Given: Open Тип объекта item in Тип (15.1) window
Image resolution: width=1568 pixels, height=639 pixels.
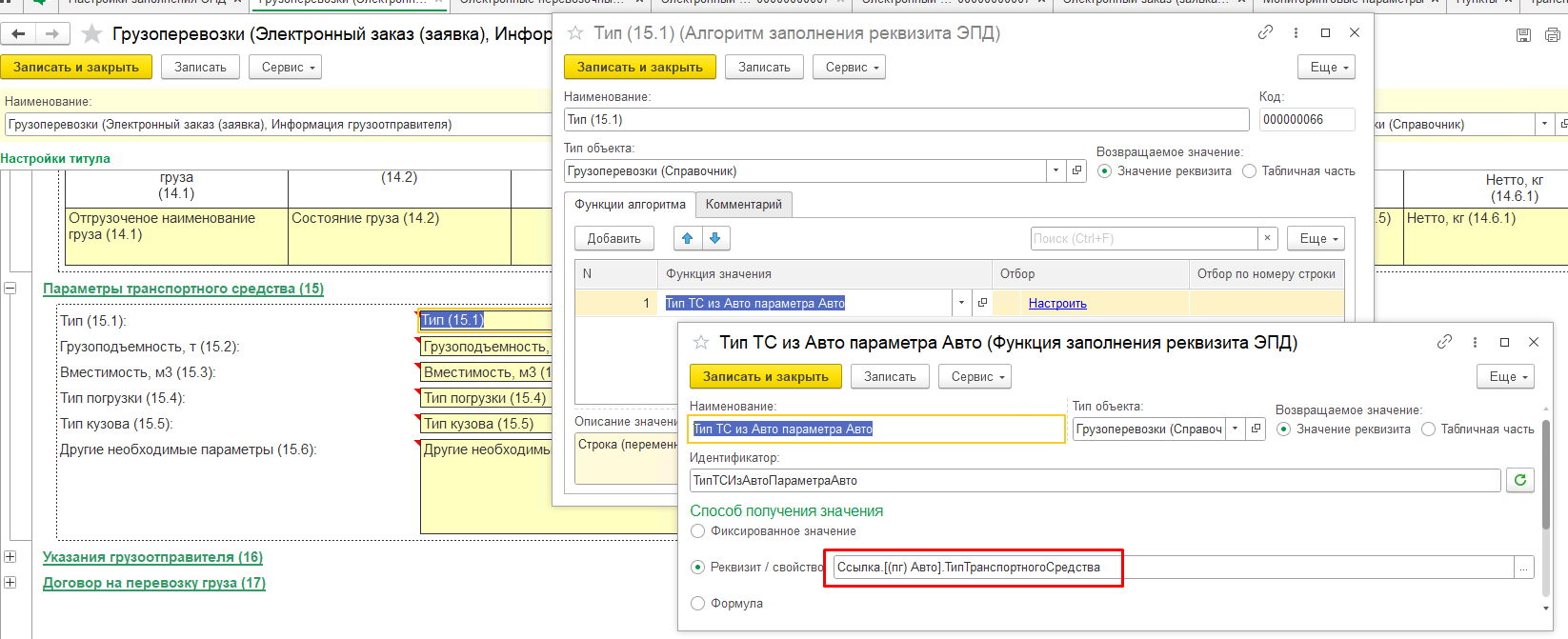Looking at the screenshot, I should click(1077, 170).
